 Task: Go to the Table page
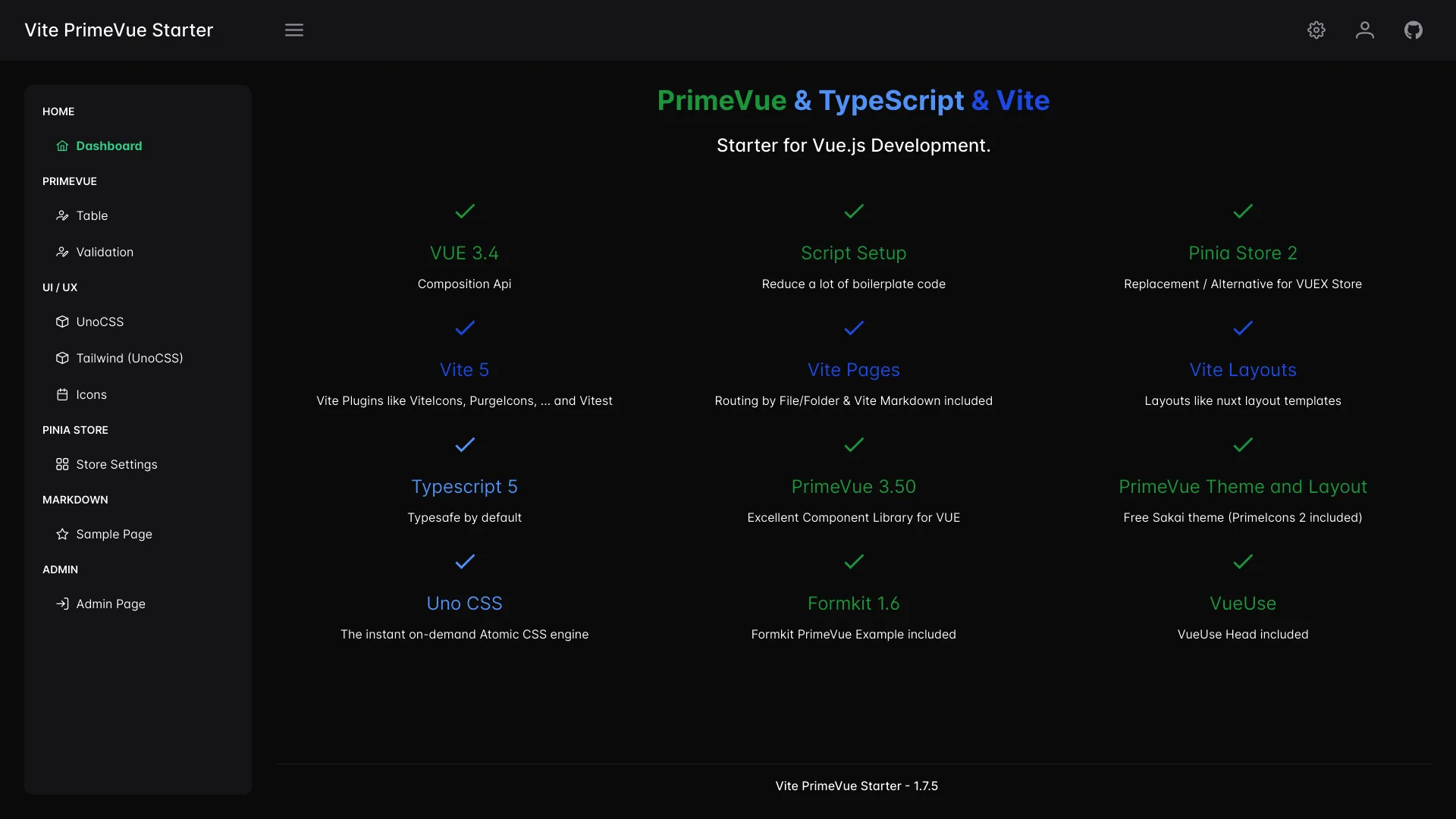click(x=138, y=216)
